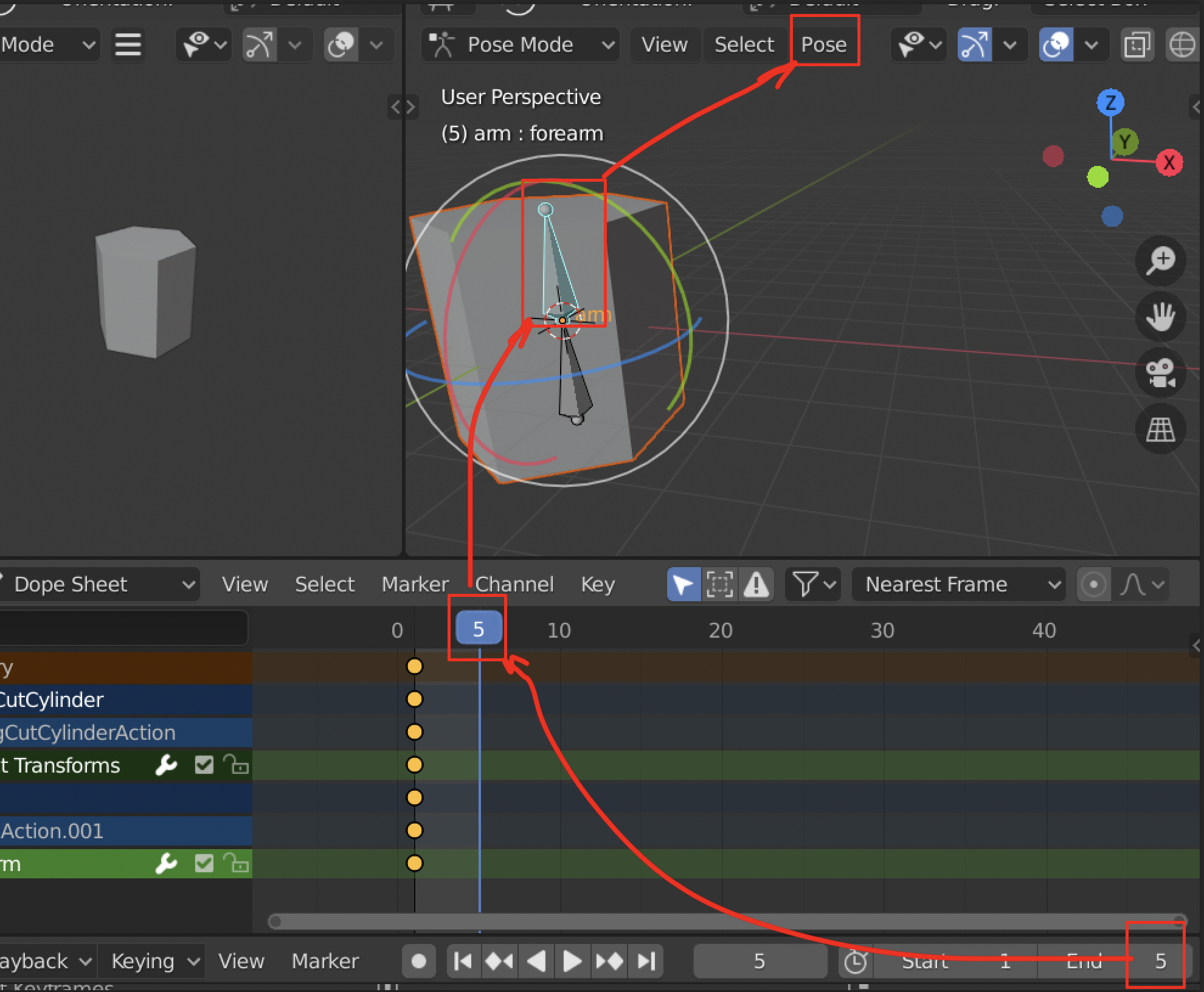Click the red X axis gizmo
The image size is (1204, 992).
1169,163
